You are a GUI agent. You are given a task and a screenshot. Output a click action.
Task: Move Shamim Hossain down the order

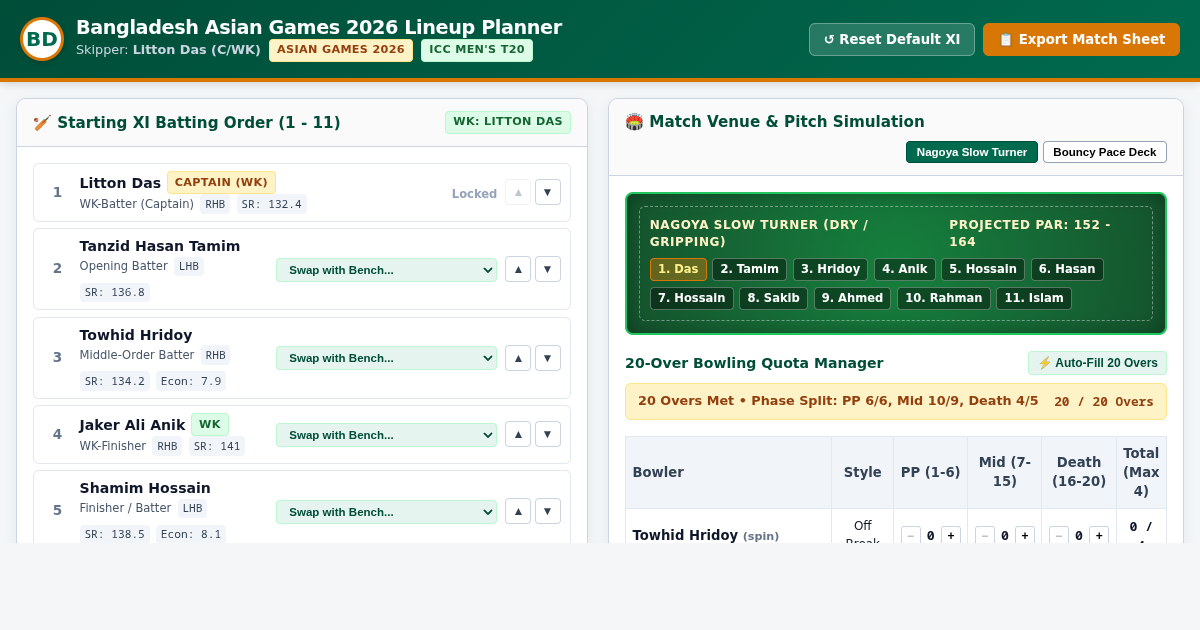[x=548, y=511]
